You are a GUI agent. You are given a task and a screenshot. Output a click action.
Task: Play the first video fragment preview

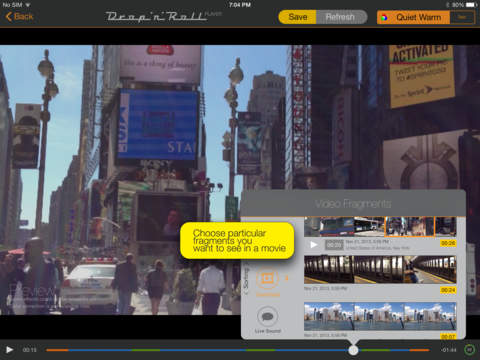(313, 245)
